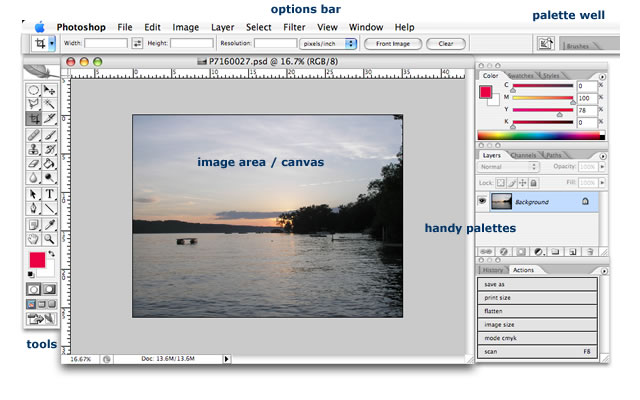Screen dimensions: 640x400
Task: Select the Magic Wand tool
Action: point(49,104)
